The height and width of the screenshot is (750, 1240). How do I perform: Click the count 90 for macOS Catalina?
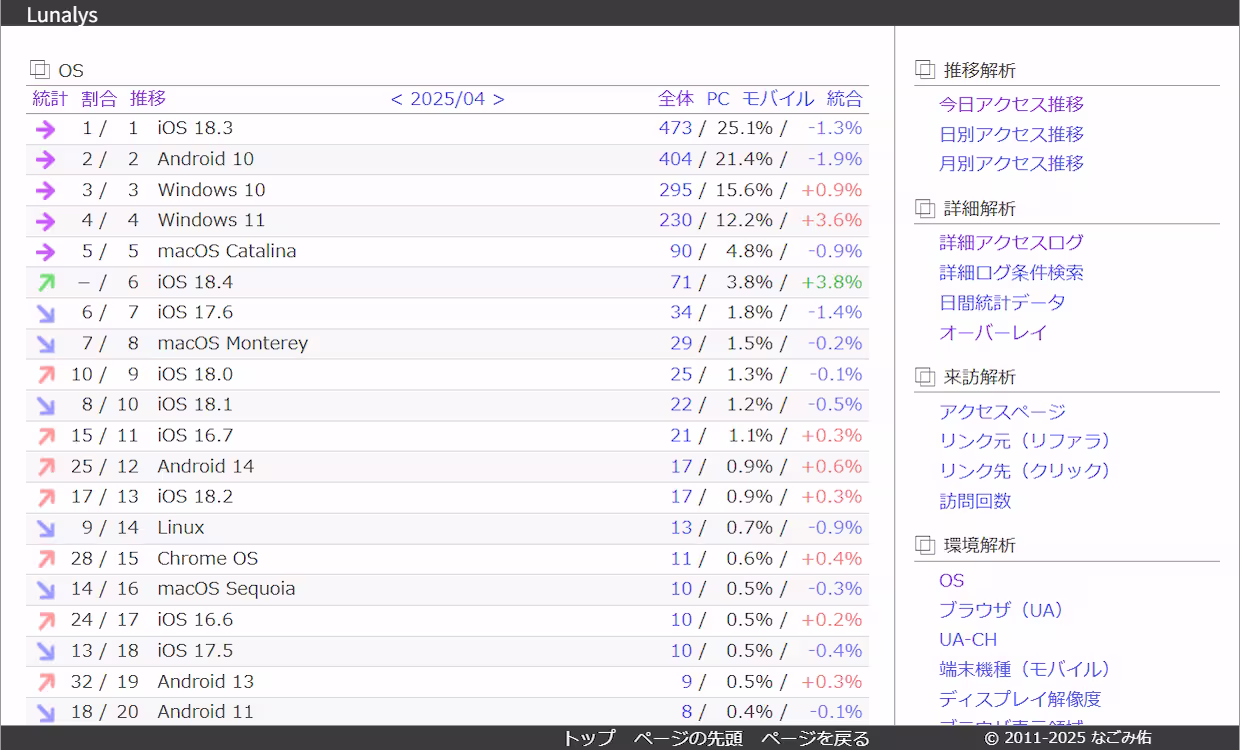pyautogui.click(x=681, y=251)
